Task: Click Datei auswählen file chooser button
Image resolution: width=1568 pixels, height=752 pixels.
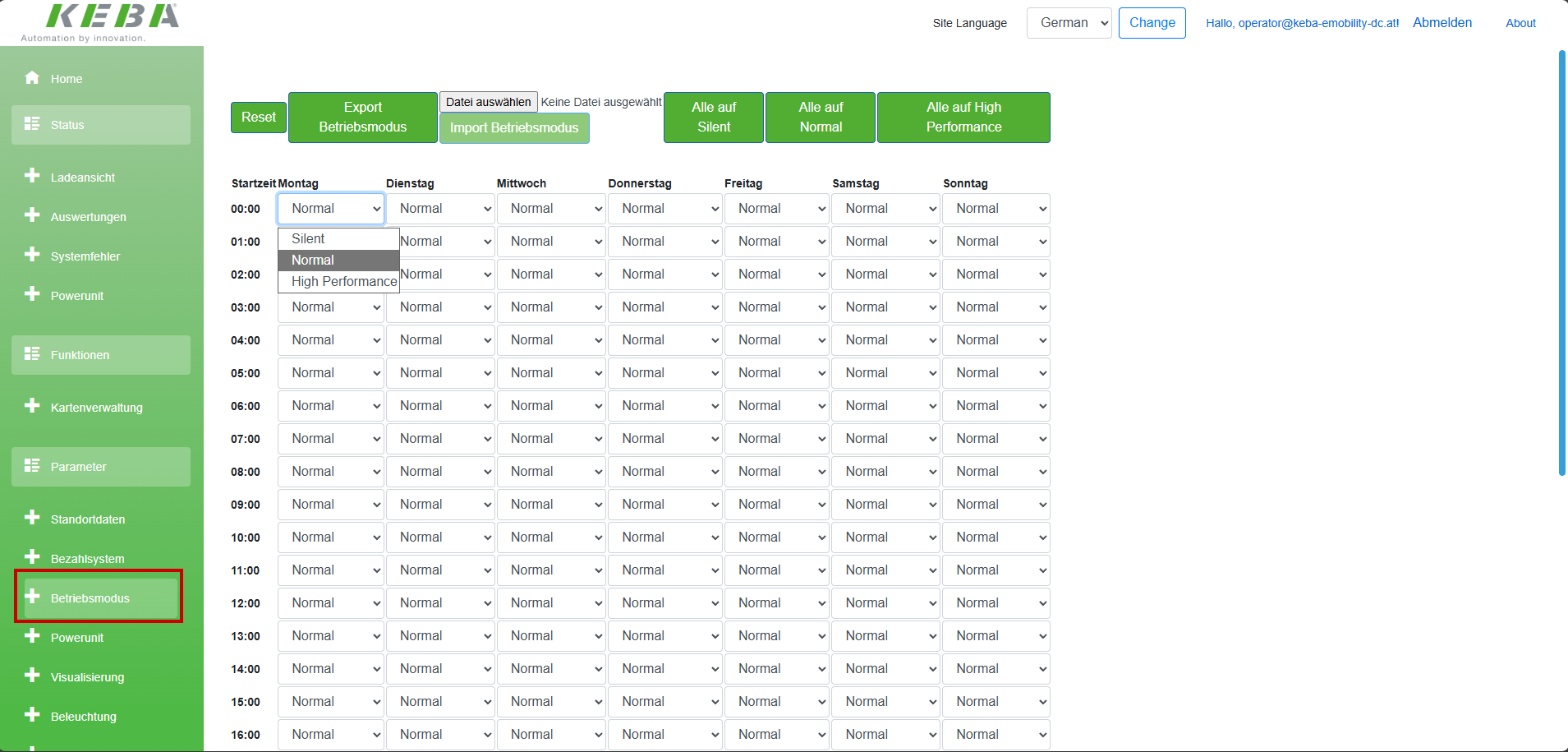Action: 489,102
